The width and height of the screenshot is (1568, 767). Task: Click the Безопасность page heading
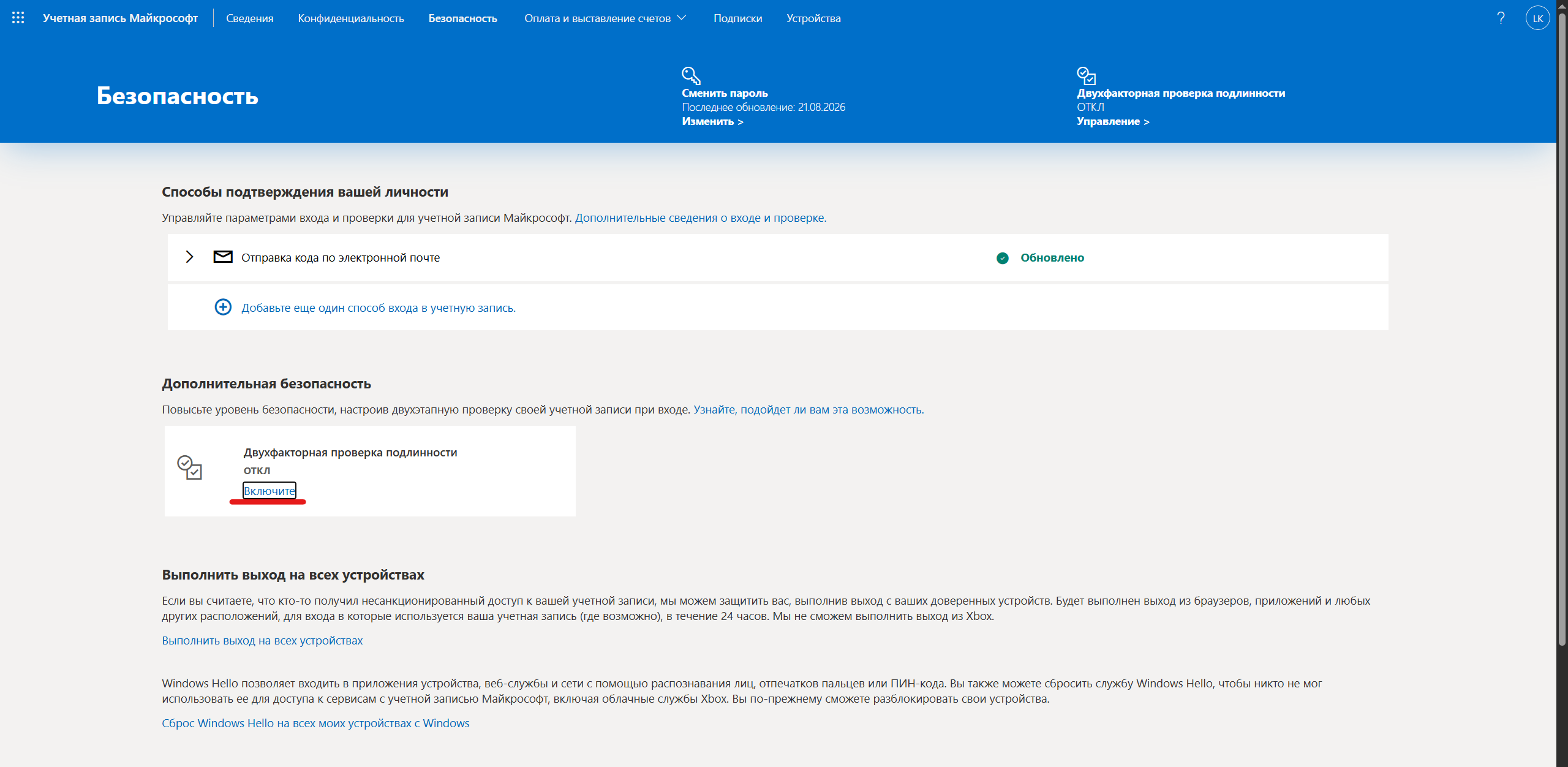178,96
